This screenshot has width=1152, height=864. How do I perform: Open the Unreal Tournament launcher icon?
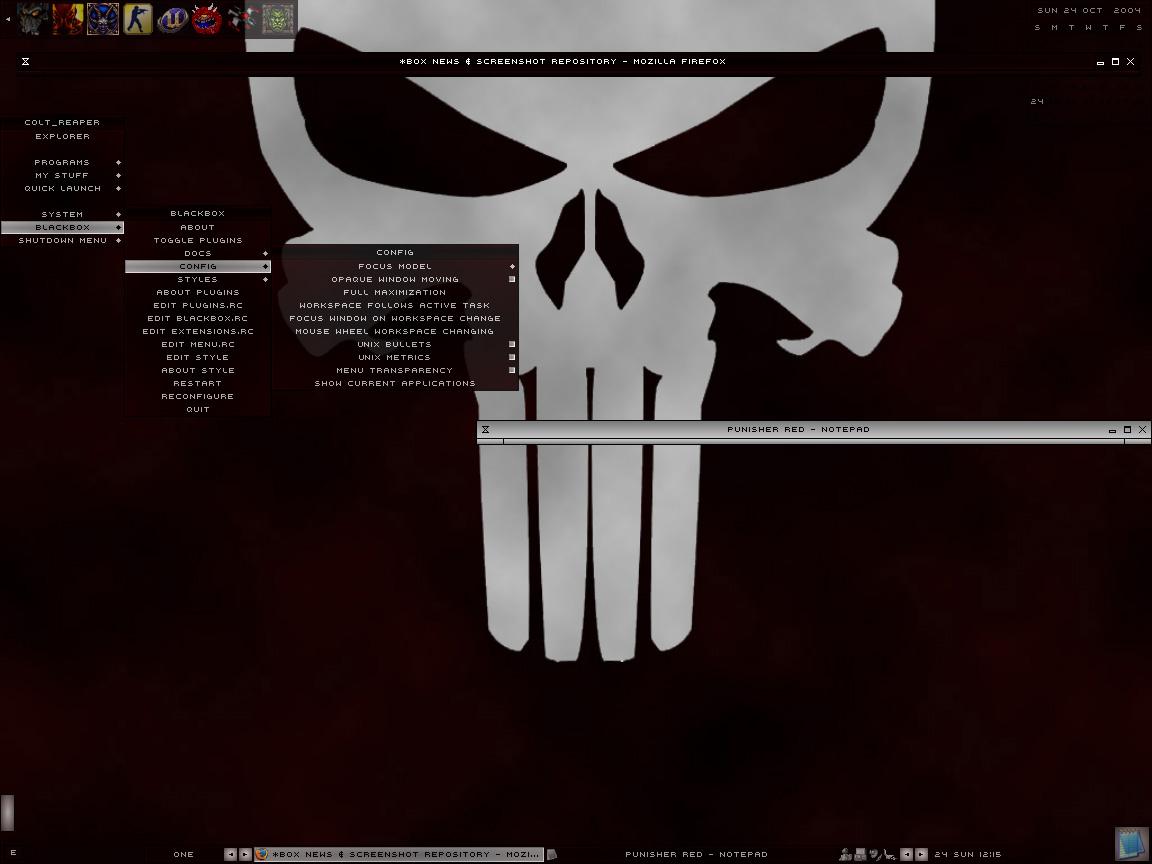coord(173,18)
